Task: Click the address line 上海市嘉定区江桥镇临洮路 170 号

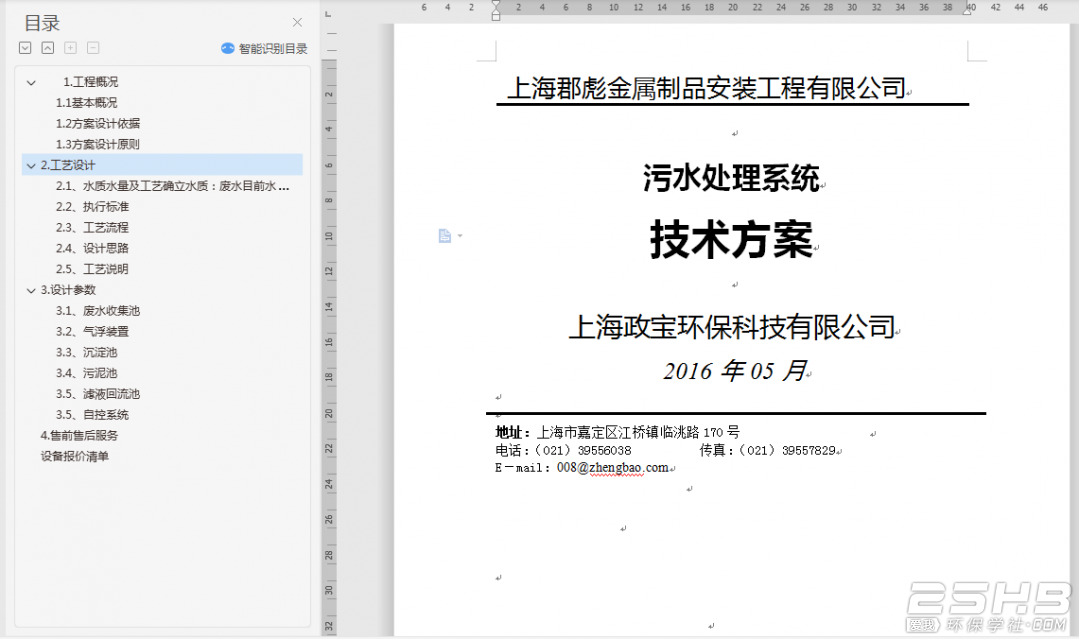Action: [638, 432]
